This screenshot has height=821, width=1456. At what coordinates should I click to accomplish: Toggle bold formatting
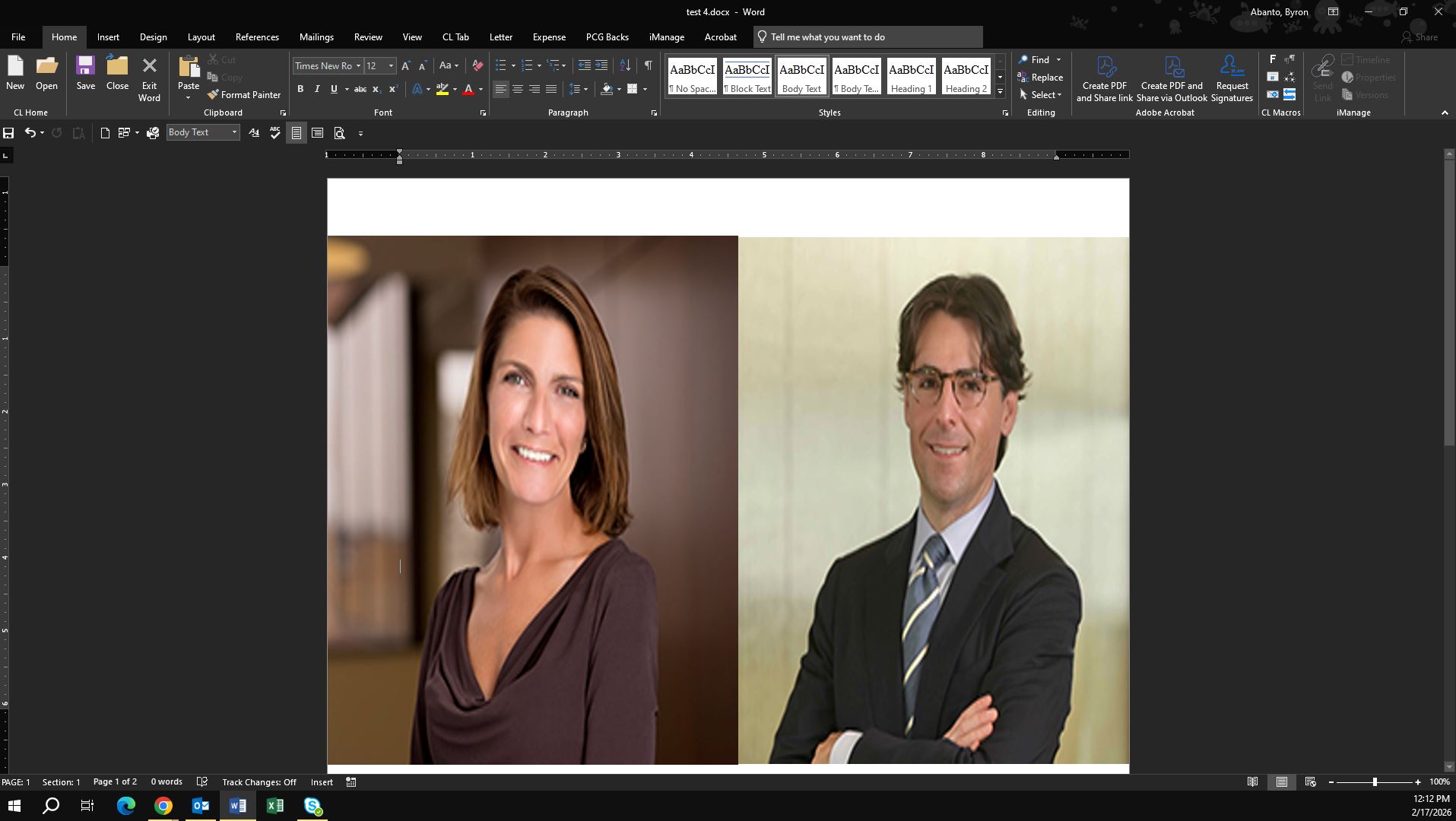[x=300, y=89]
